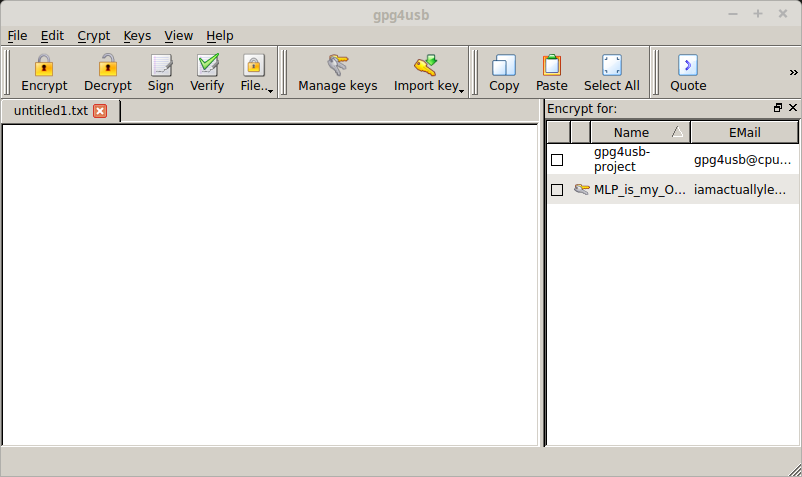Image resolution: width=802 pixels, height=477 pixels.
Task: Click the window resize grip corner
Action: [x=795, y=470]
